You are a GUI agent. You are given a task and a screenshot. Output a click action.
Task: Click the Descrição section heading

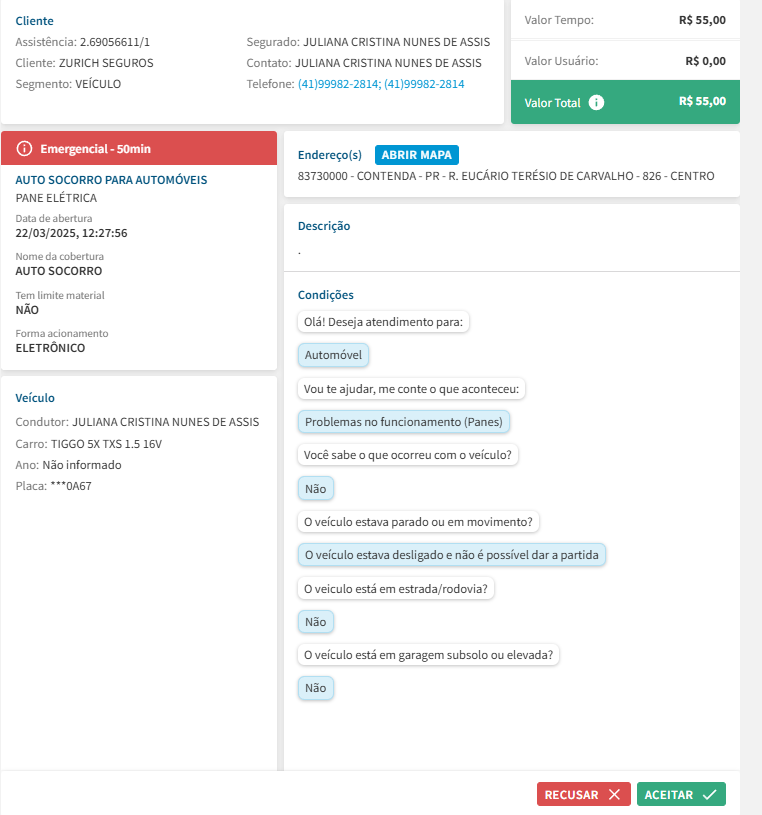(324, 226)
